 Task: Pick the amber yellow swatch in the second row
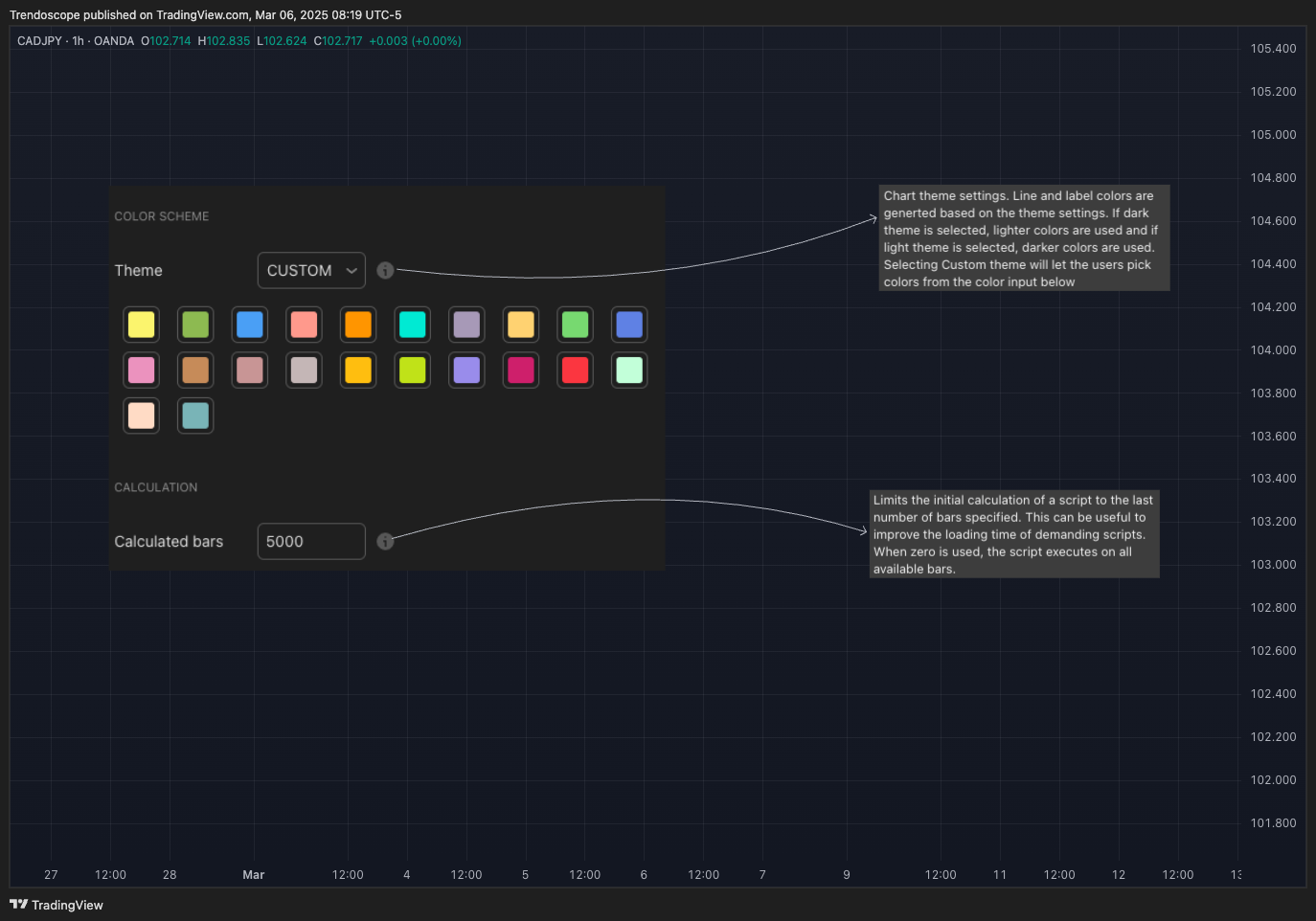tap(358, 371)
